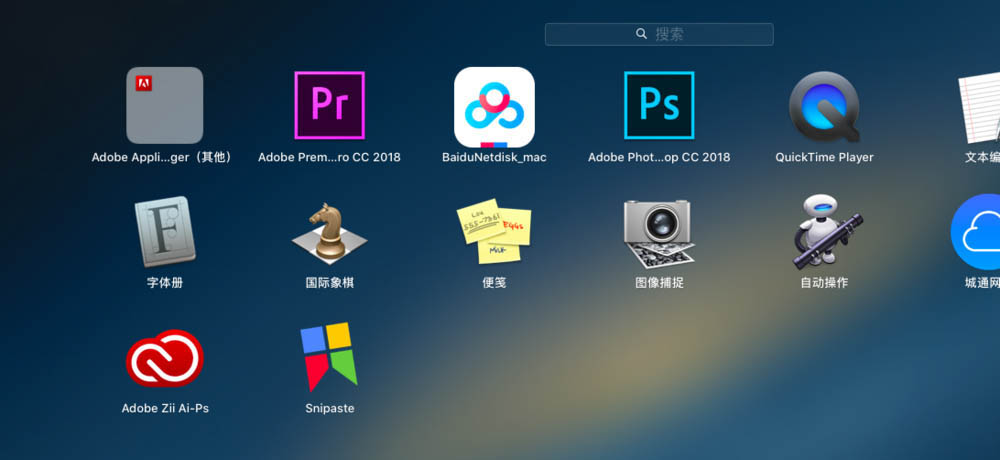
Task: Launch Automator (自动操作) robot icon
Action: pyautogui.click(x=827, y=232)
